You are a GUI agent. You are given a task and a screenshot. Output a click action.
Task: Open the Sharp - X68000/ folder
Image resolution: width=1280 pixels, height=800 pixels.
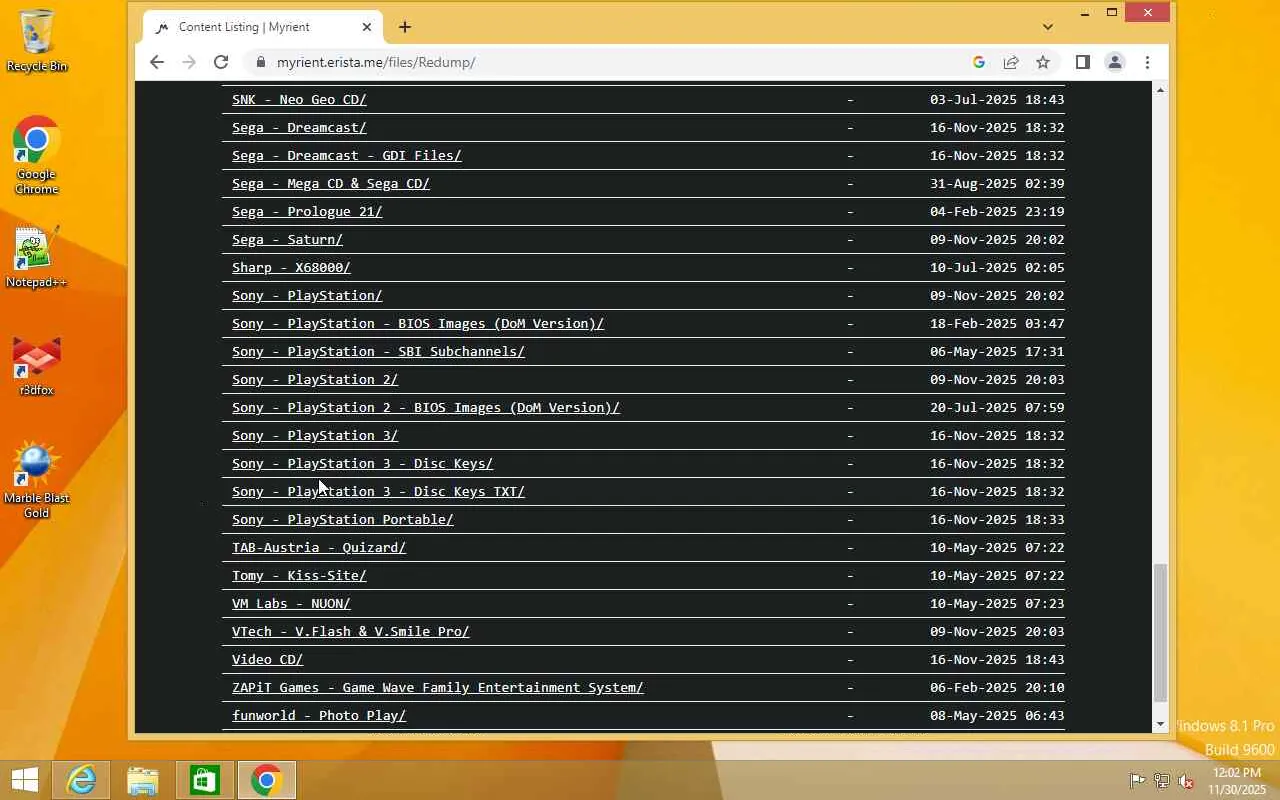pyautogui.click(x=291, y=268)
